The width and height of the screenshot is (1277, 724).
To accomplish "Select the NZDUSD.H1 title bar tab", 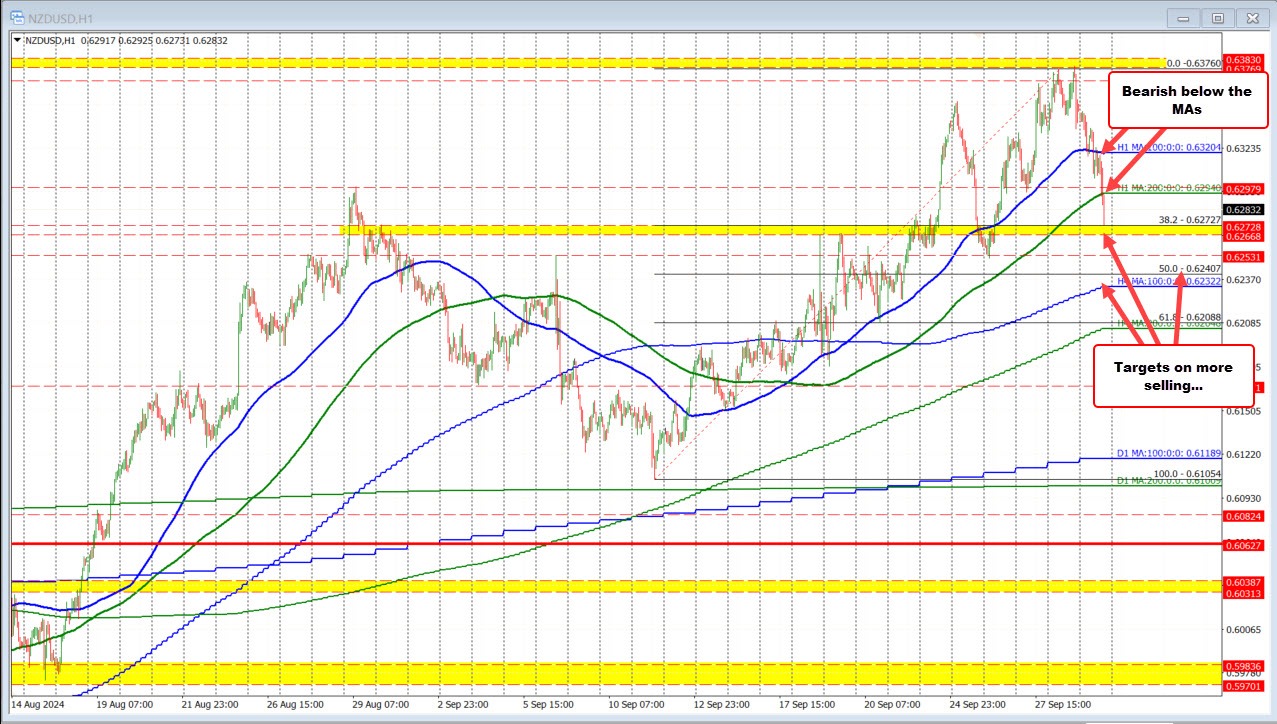I will (x=60, y=17).
